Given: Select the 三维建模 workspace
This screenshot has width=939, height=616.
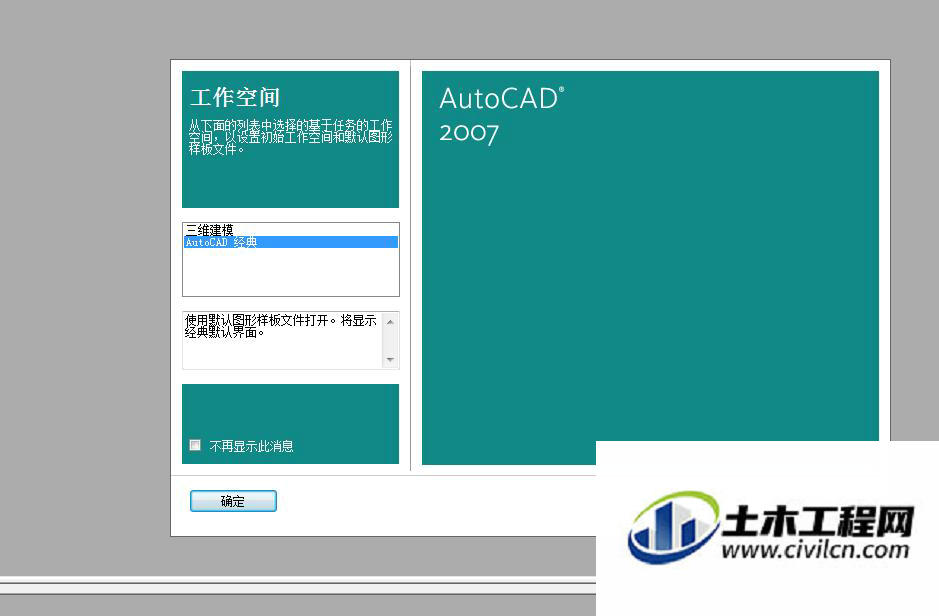Looking at the screenshot, I should [x=290, y=230].
